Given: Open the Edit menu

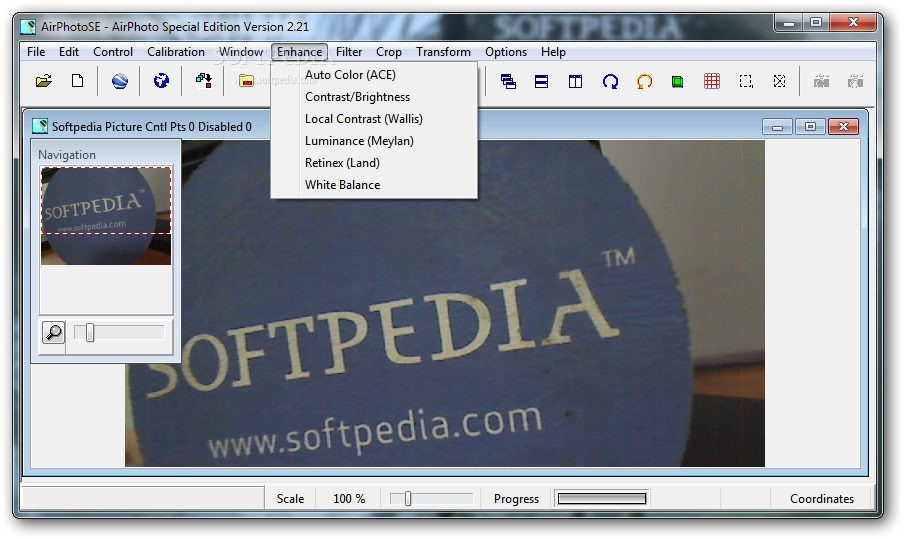Looking at the screenshot, I should pos(69,52).
